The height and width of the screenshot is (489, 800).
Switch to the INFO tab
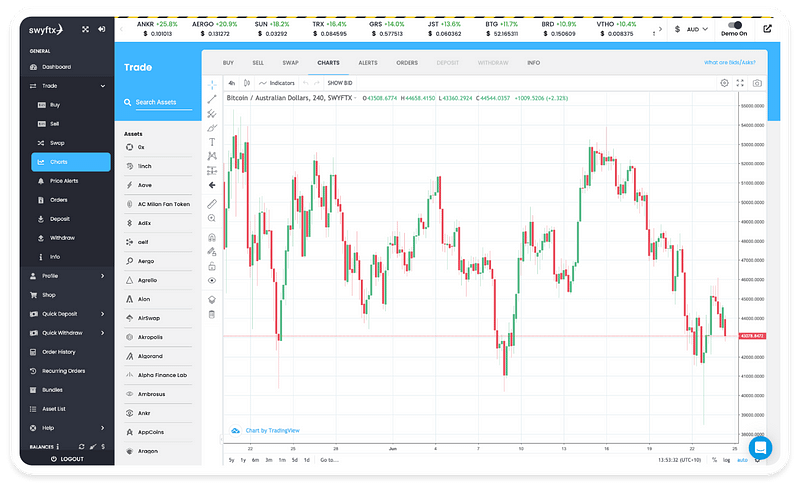pos(534,63)
